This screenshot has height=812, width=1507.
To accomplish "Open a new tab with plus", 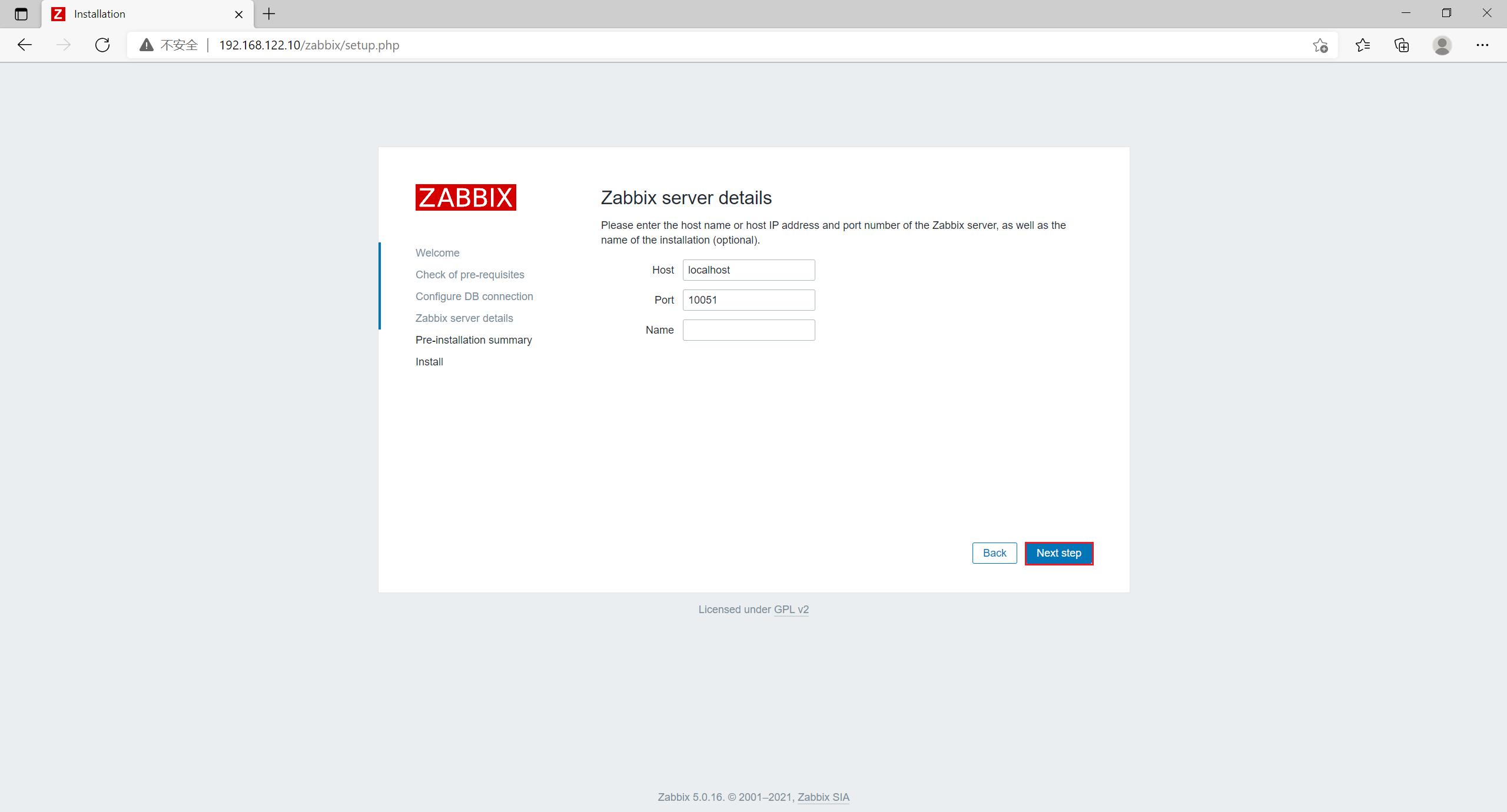I will [269, 14].
